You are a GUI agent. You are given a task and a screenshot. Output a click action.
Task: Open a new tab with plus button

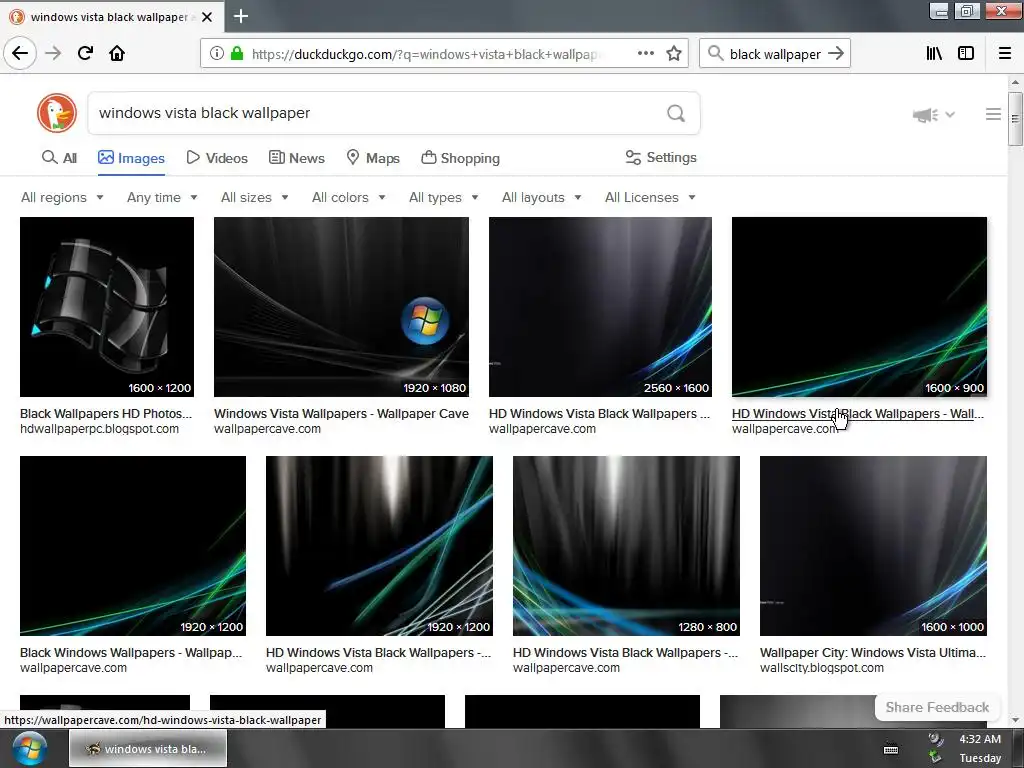coord(241,16)
